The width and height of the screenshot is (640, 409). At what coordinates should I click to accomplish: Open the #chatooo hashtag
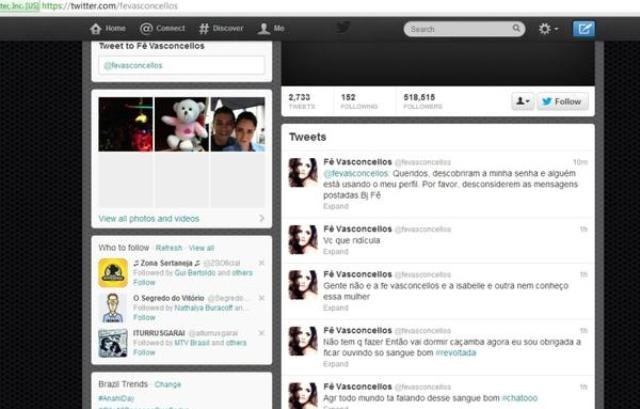[520, 398]
